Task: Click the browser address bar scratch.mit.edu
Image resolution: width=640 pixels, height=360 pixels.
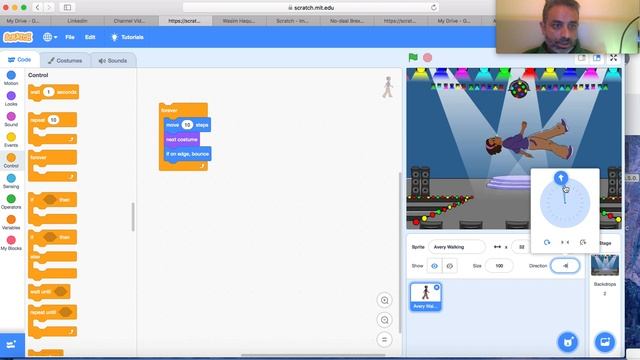Action: [x=310, y=7]
